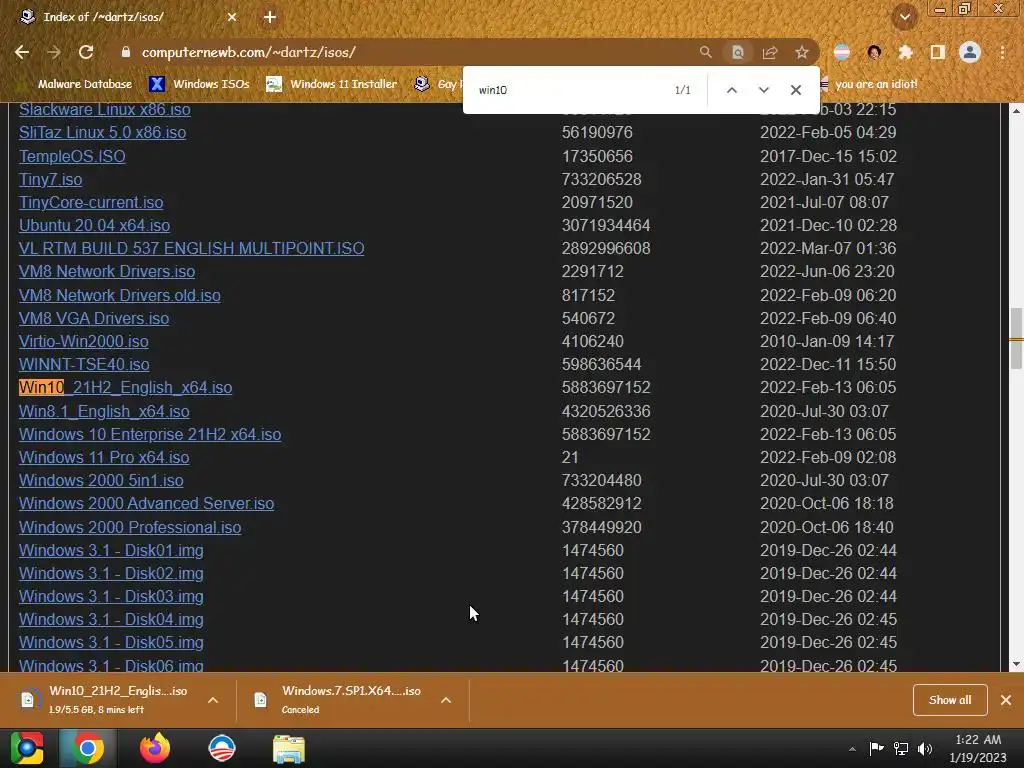Open the Start button on taskbar
This screenshot has width=1024, height=768.
click(x=27, y=748)
